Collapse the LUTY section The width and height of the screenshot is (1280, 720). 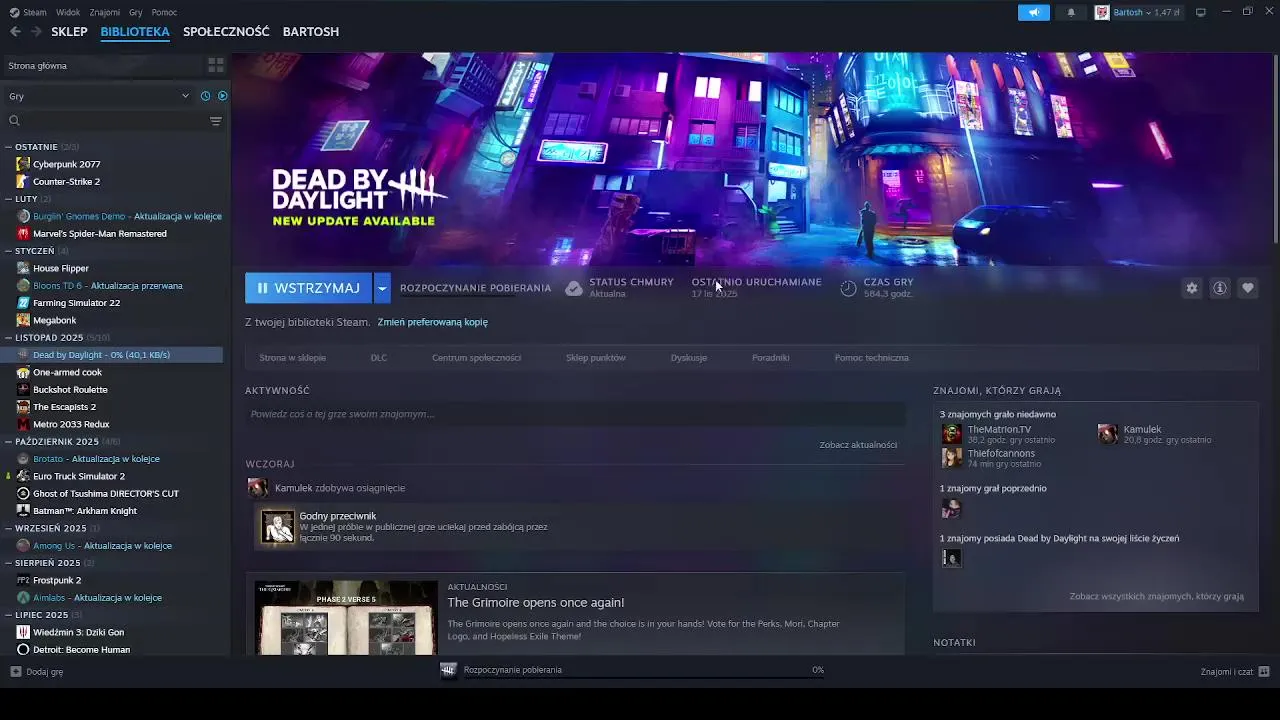coord(8,199)
